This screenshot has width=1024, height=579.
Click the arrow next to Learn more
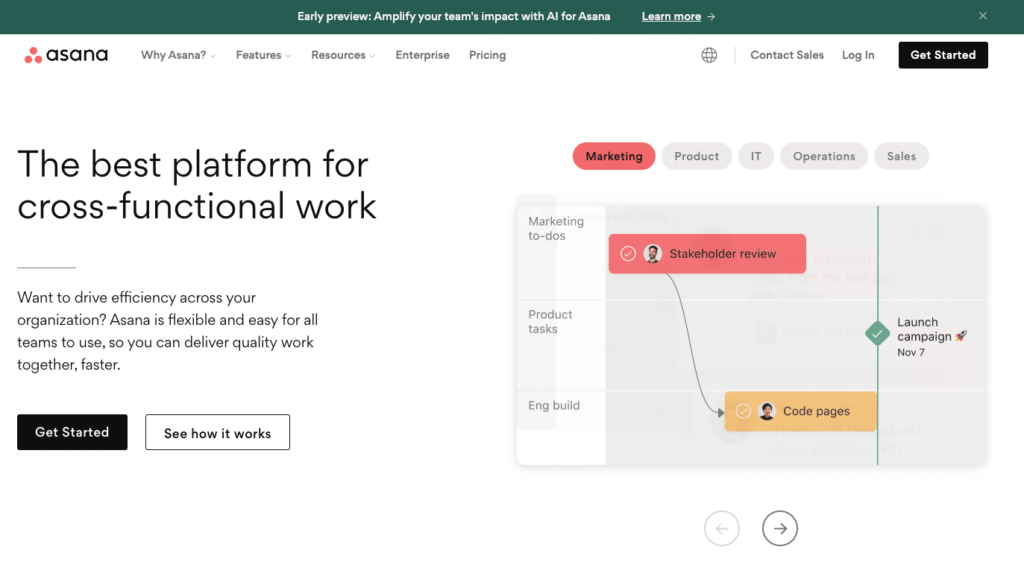click(x=711, y=16)
